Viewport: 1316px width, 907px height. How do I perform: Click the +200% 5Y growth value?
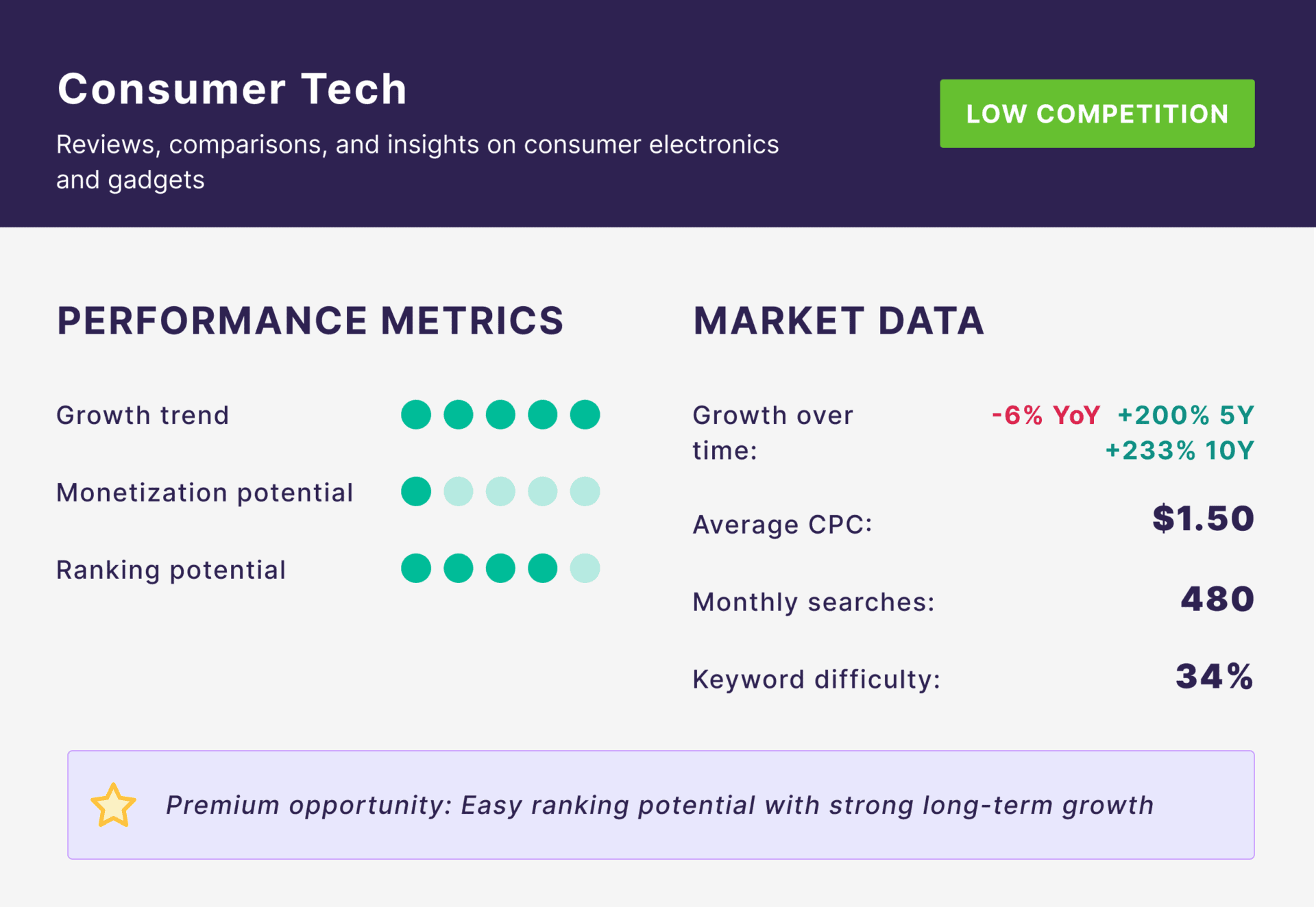(1186, 415)
